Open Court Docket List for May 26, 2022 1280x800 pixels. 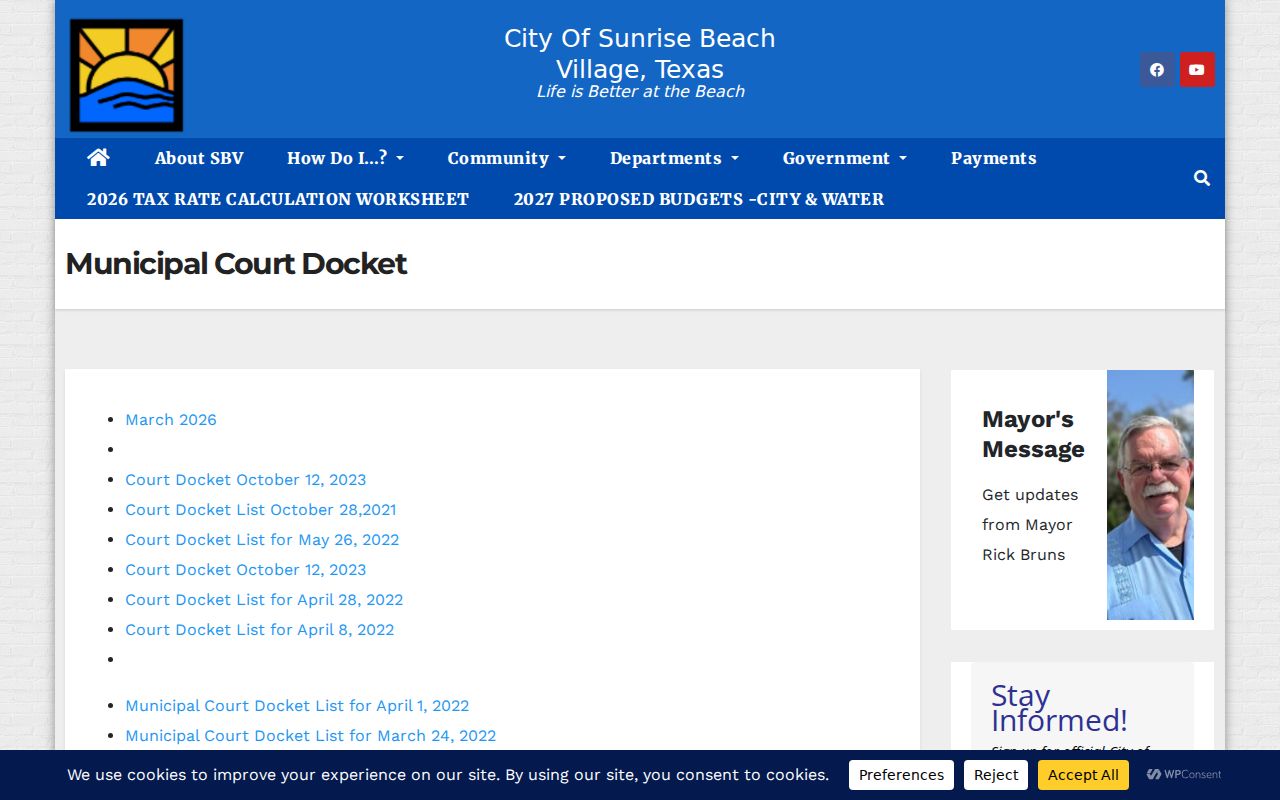262,540
